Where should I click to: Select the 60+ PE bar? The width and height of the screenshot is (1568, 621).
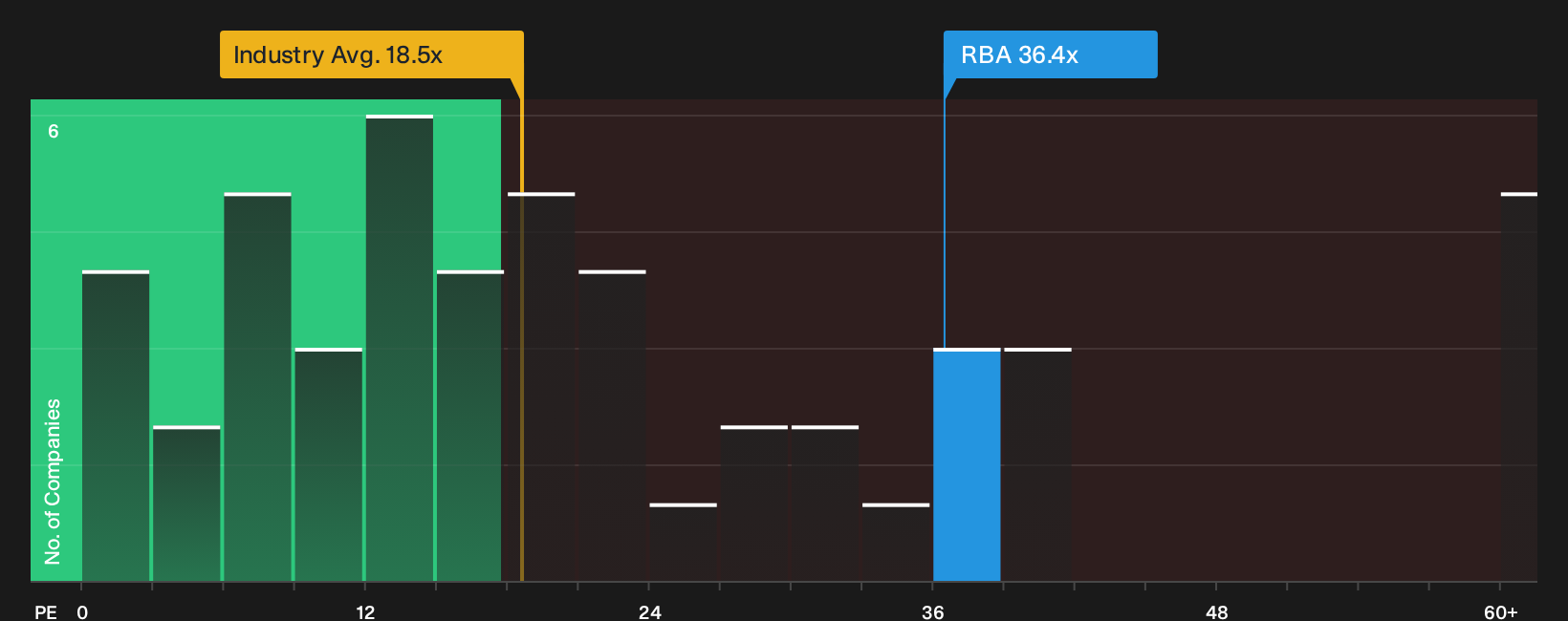[1518, 387]
